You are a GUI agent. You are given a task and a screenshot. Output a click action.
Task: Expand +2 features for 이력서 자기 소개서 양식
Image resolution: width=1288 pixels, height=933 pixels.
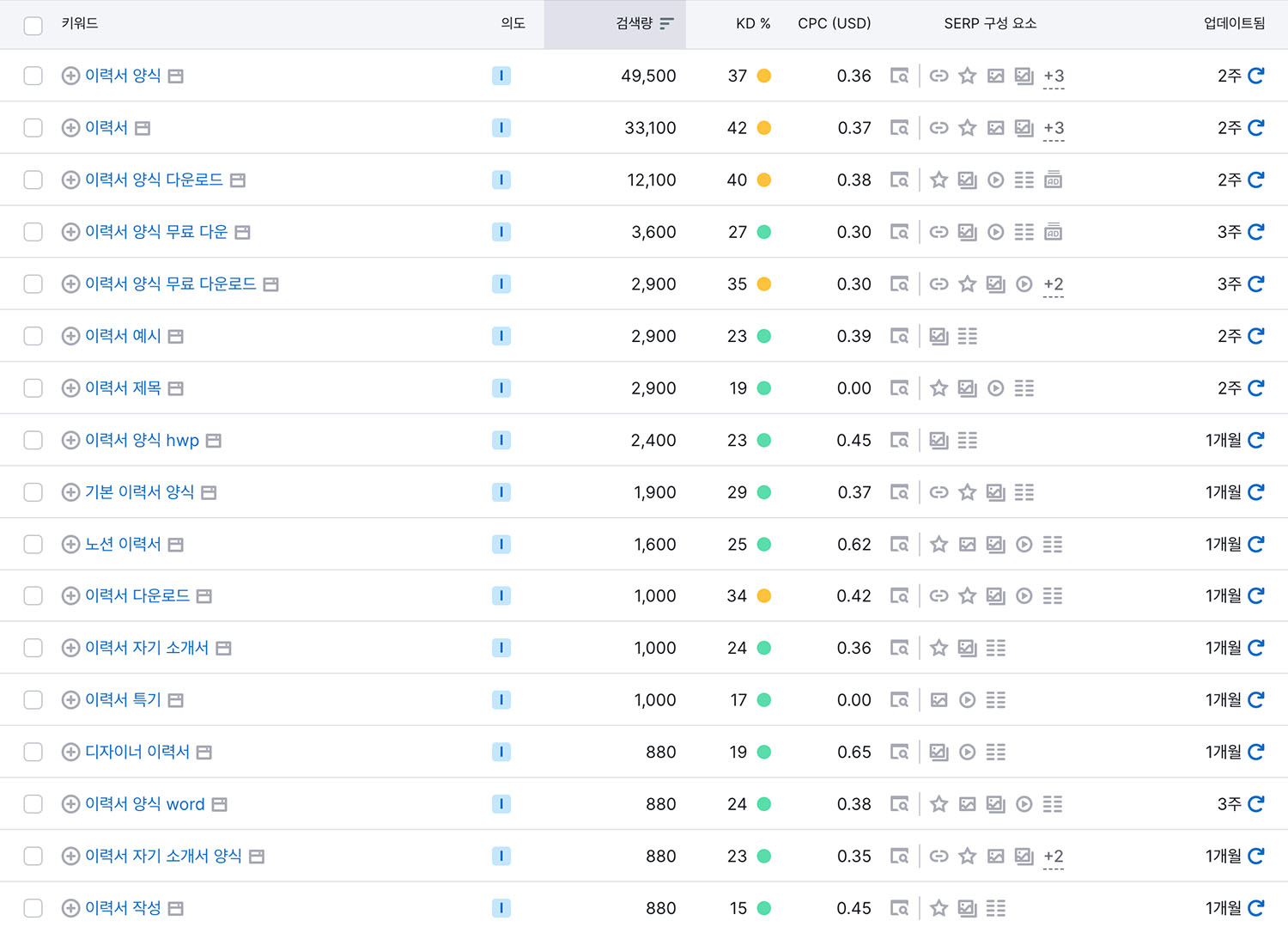coord(1054,857)
